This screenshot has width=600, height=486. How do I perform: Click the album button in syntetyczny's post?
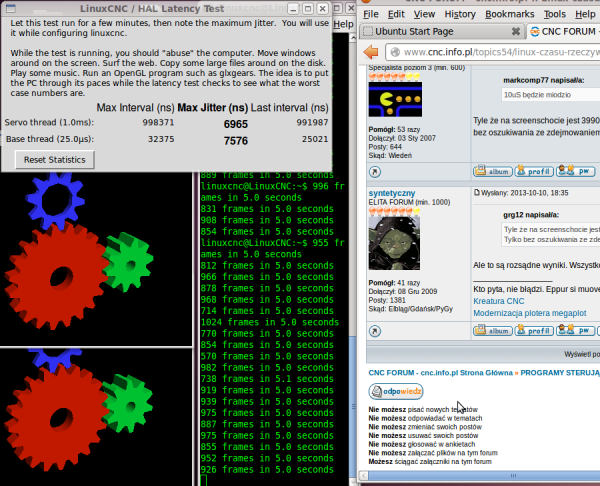(x=493, y=331)
